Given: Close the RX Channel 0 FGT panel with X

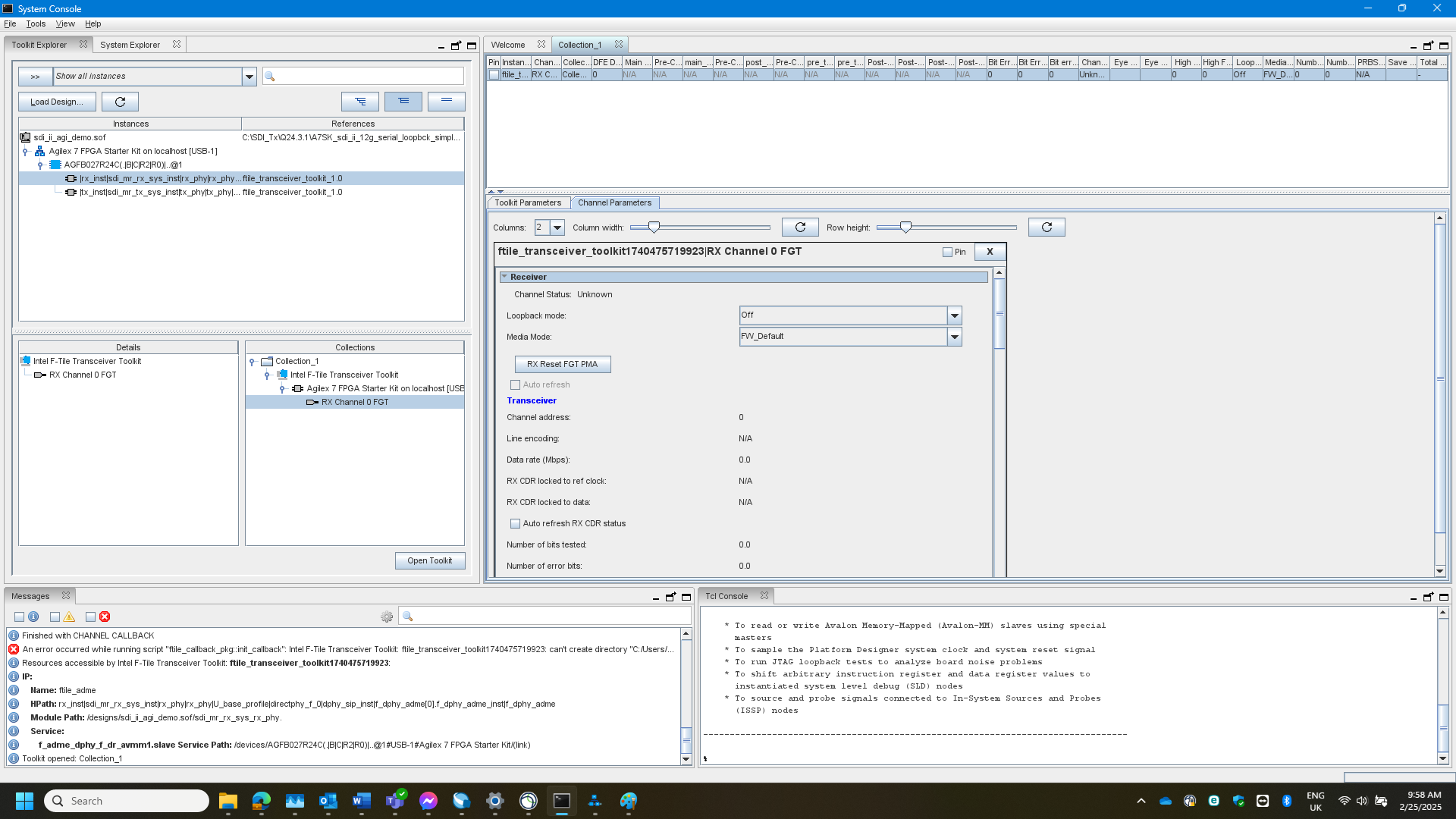Looking at the screenshot, I should 990,252.
